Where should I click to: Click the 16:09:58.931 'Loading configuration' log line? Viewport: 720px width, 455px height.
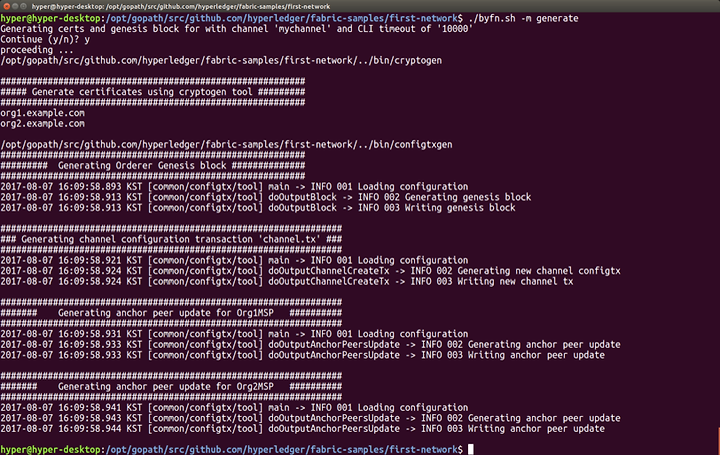tap(234, 334)
